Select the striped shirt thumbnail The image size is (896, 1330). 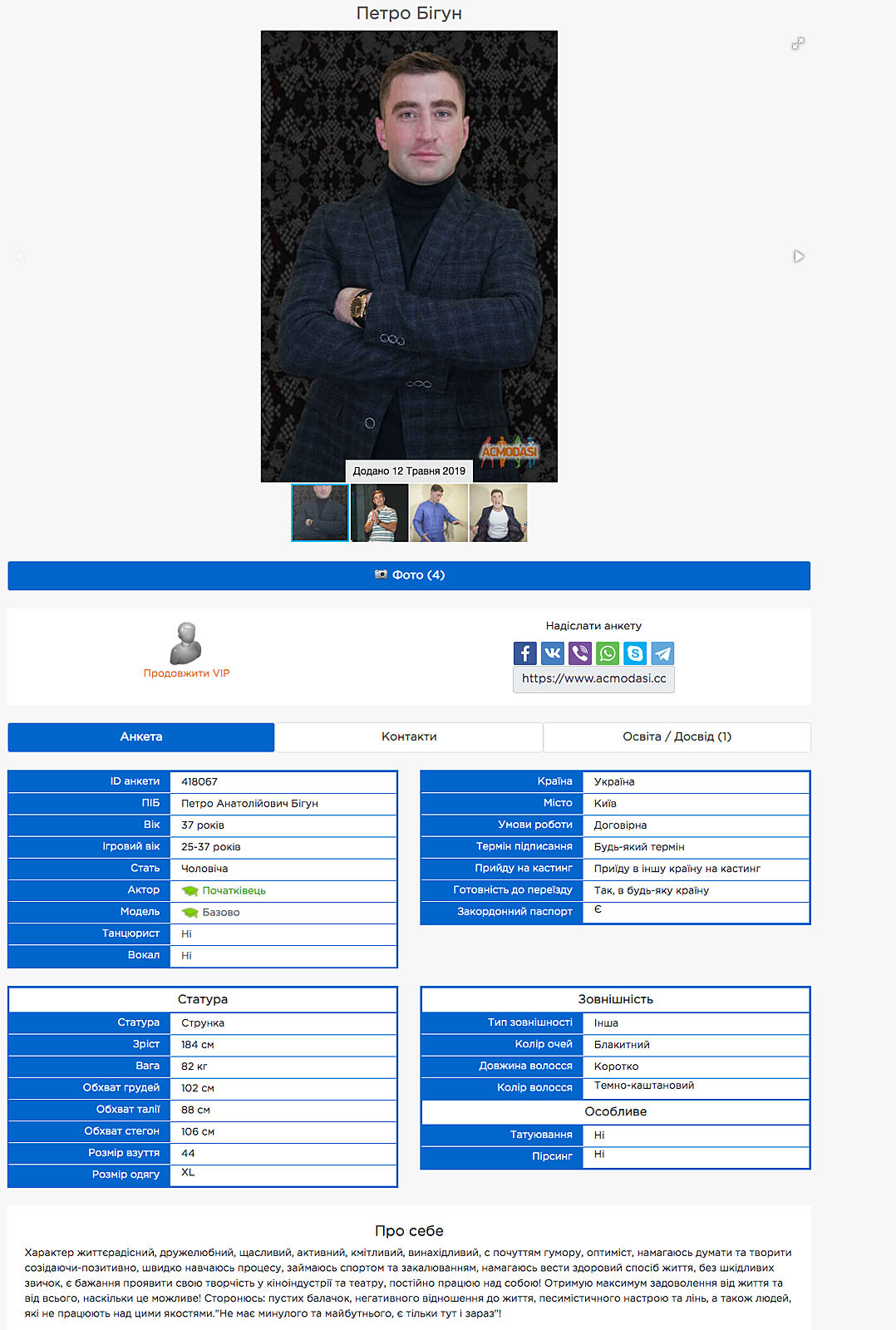pos(379,514)
